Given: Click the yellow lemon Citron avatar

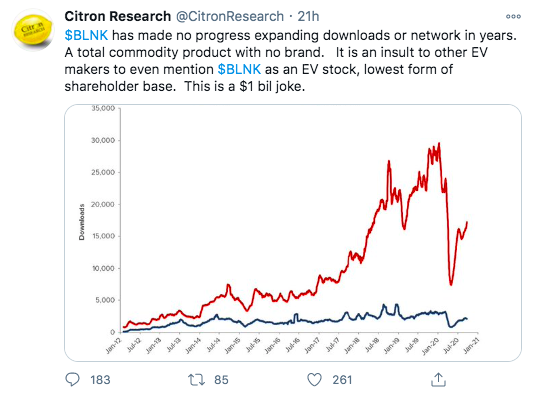Looking at the screenshot, I should click(x=33, y=30).
